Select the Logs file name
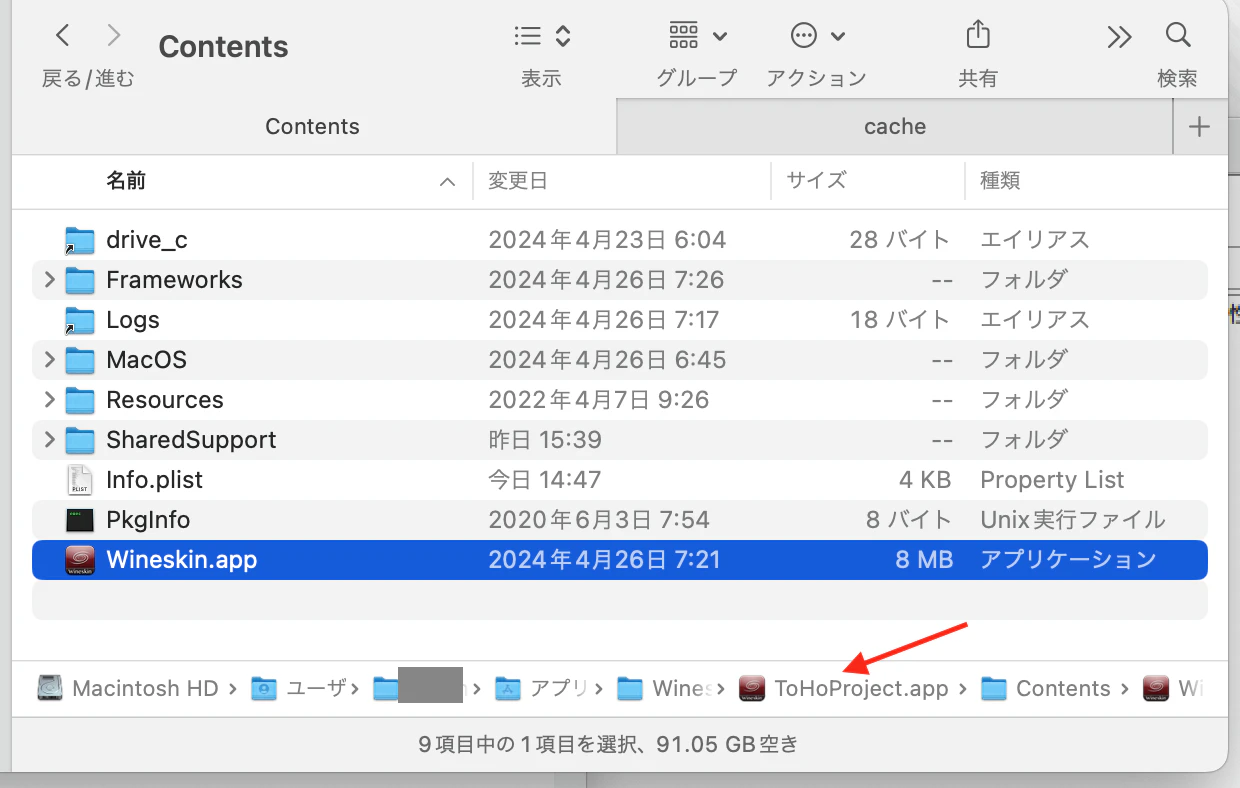 (133, 320)
